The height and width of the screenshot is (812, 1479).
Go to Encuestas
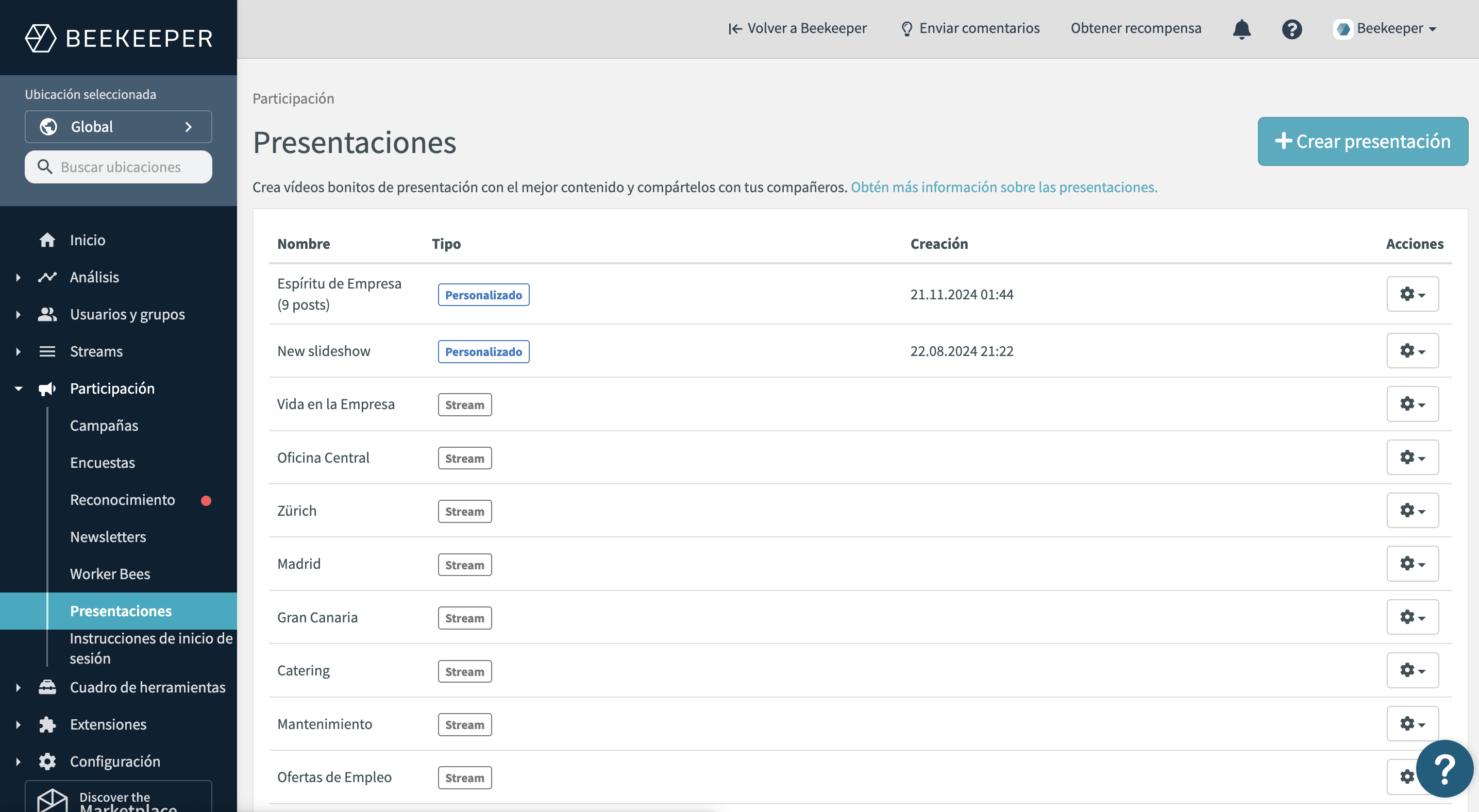coord(102,463)
